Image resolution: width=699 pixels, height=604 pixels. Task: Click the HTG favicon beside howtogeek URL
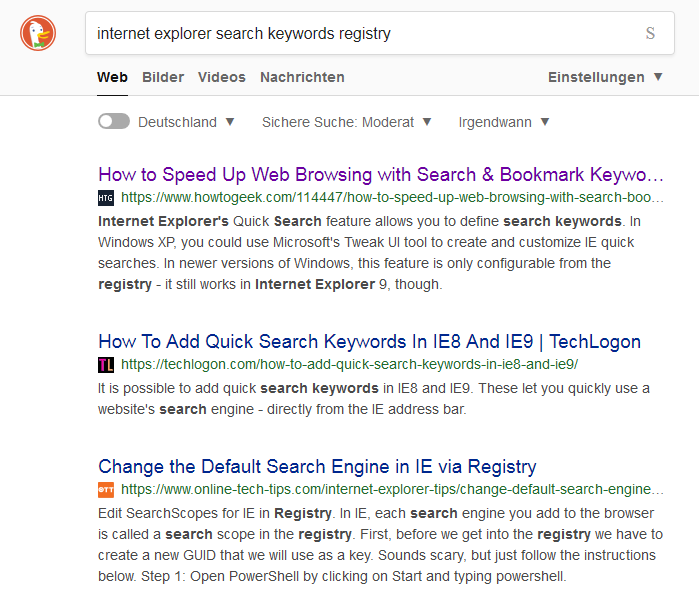coord(106,198)
